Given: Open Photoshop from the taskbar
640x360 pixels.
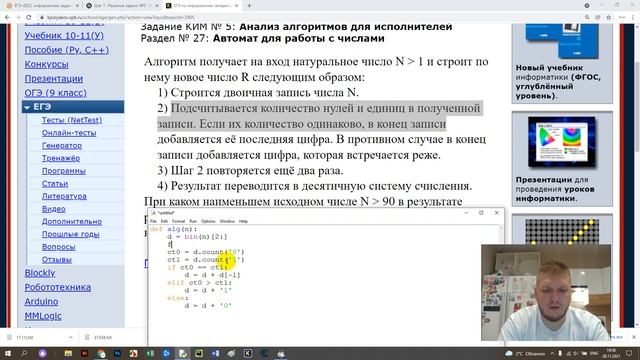Looking at the screenshot, I should tap(118, 353).
